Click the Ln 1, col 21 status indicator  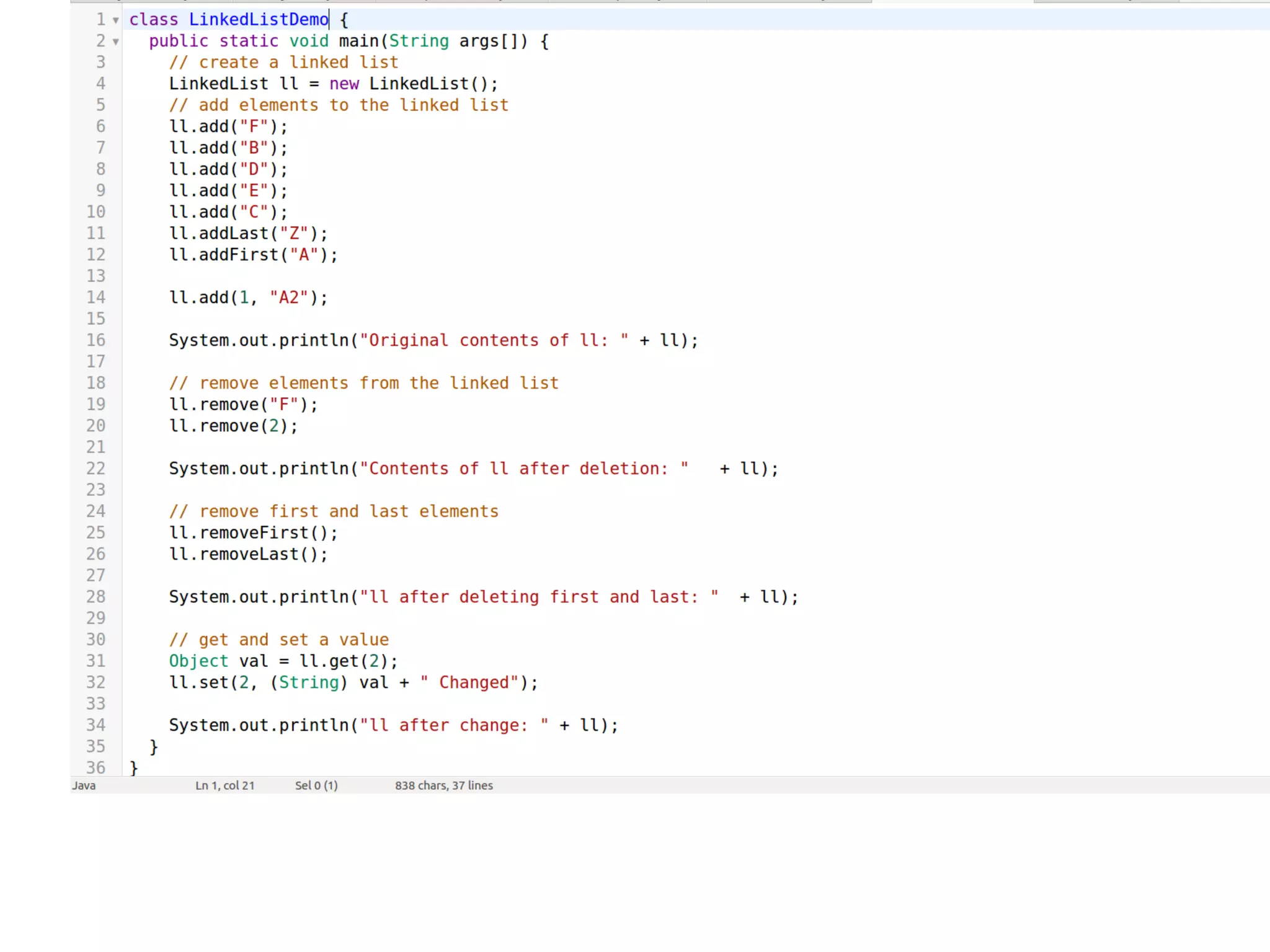tap(224, 785)
